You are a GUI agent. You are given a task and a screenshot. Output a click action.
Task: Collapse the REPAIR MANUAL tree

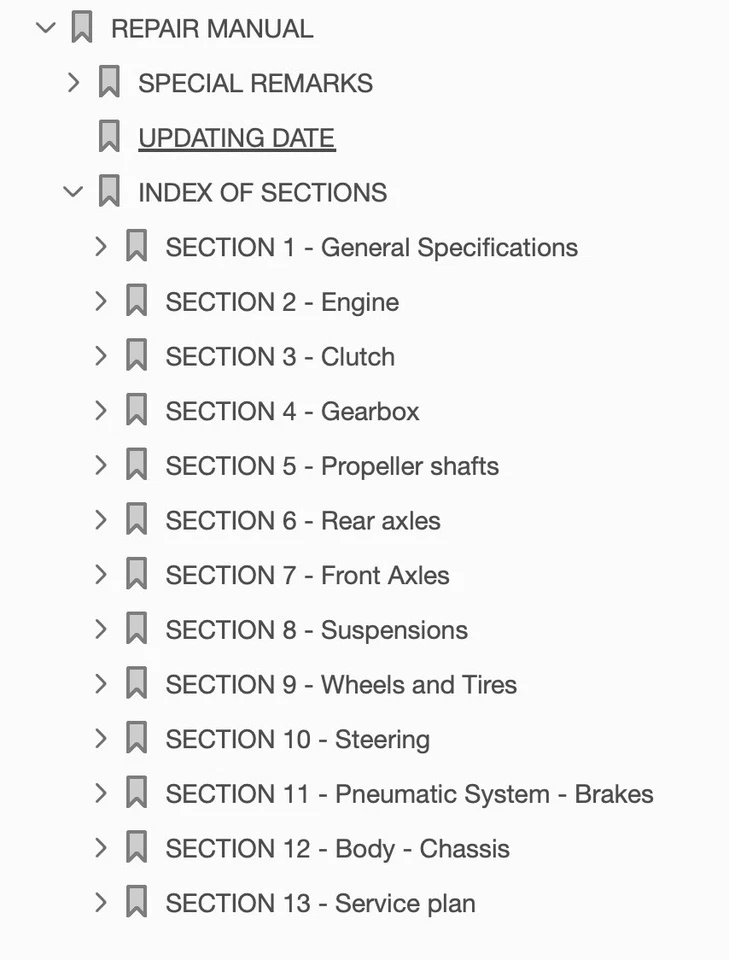45,28
